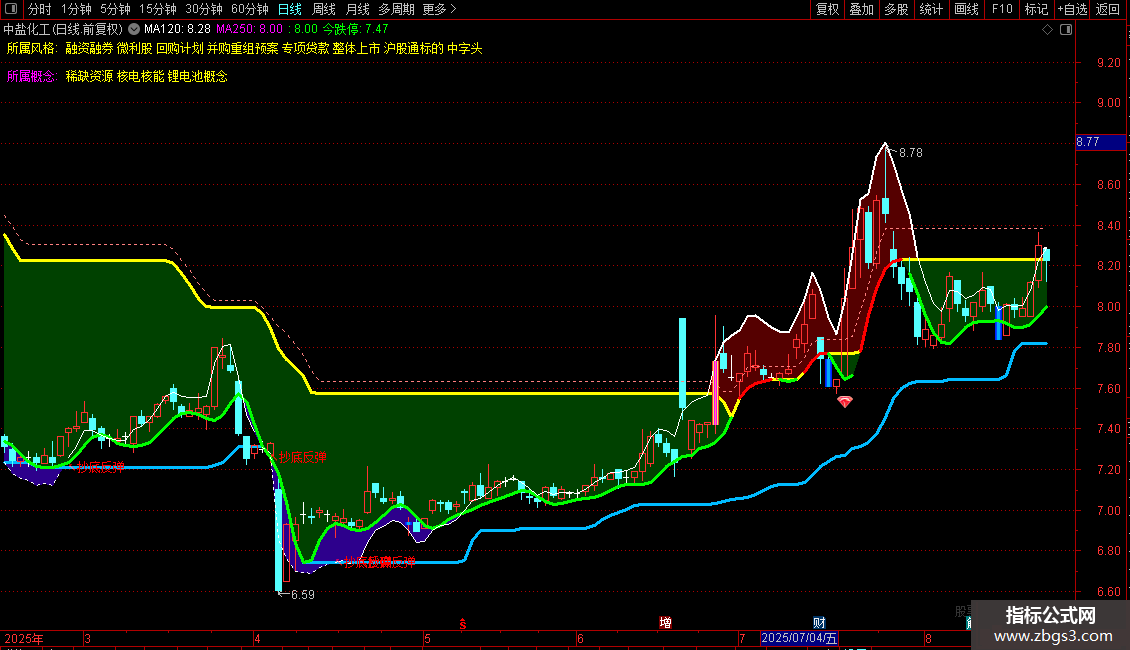Switch to 15分钟 chart period
The width and height of the screenshot is (1130, 650).
[158, 9]
